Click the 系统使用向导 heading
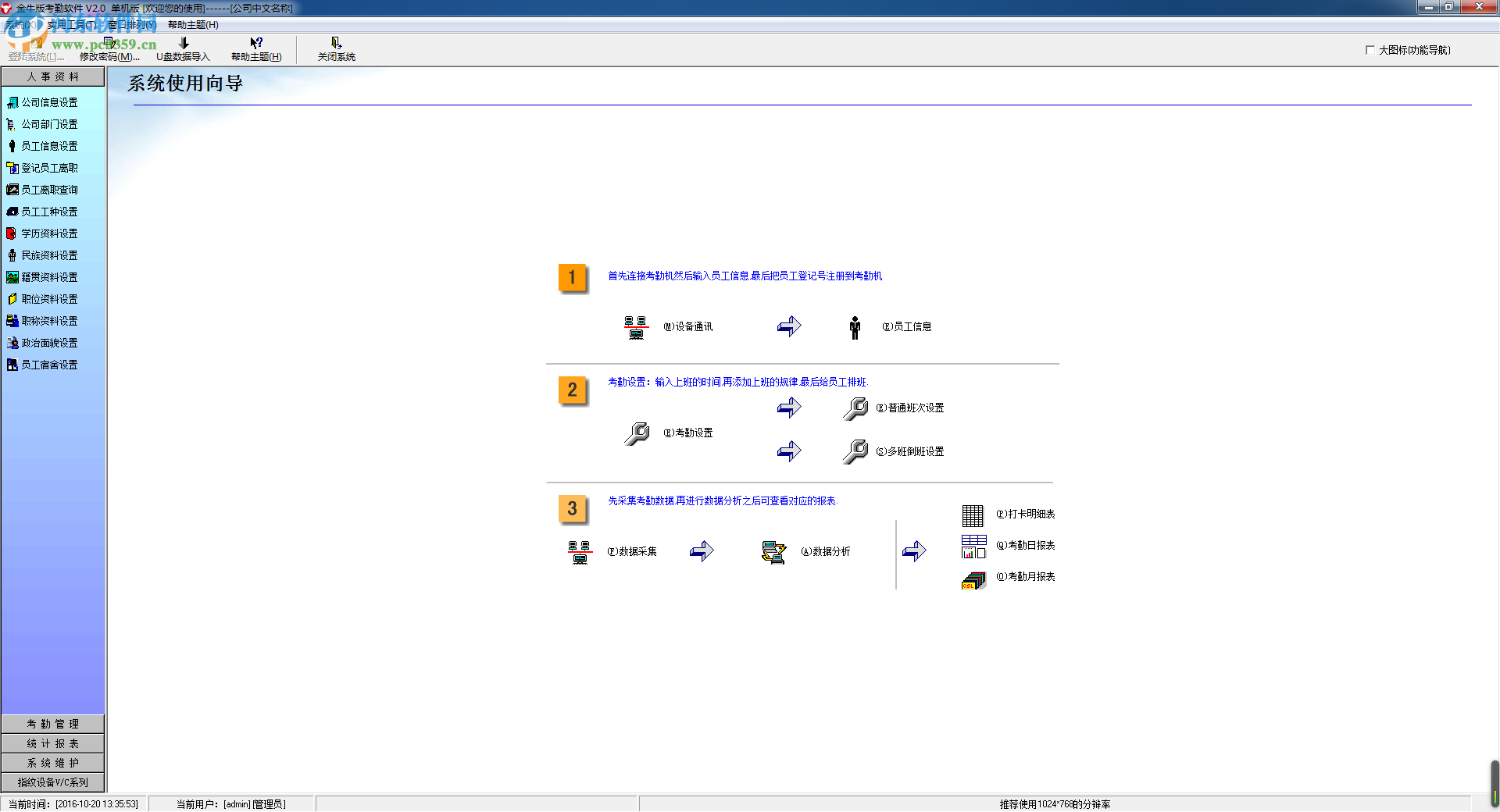The image size is (1500, 812). (x=185, y=84)
